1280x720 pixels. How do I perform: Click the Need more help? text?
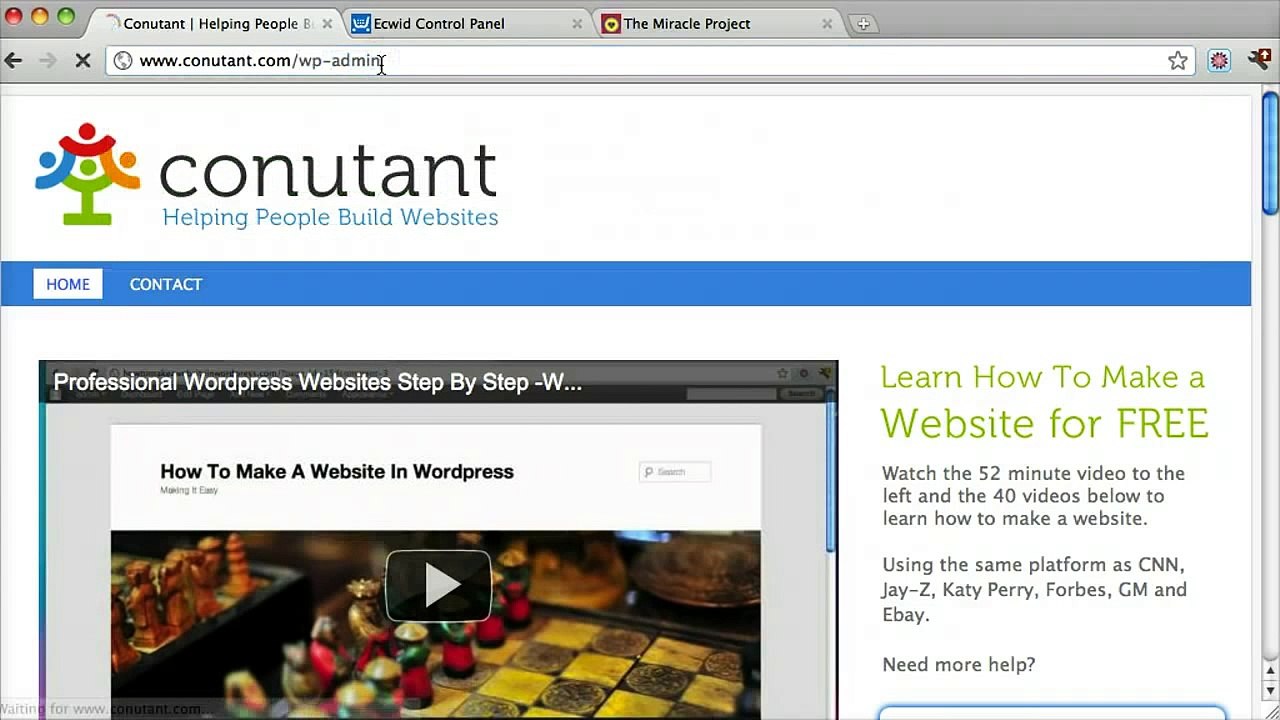coord(958,664)
